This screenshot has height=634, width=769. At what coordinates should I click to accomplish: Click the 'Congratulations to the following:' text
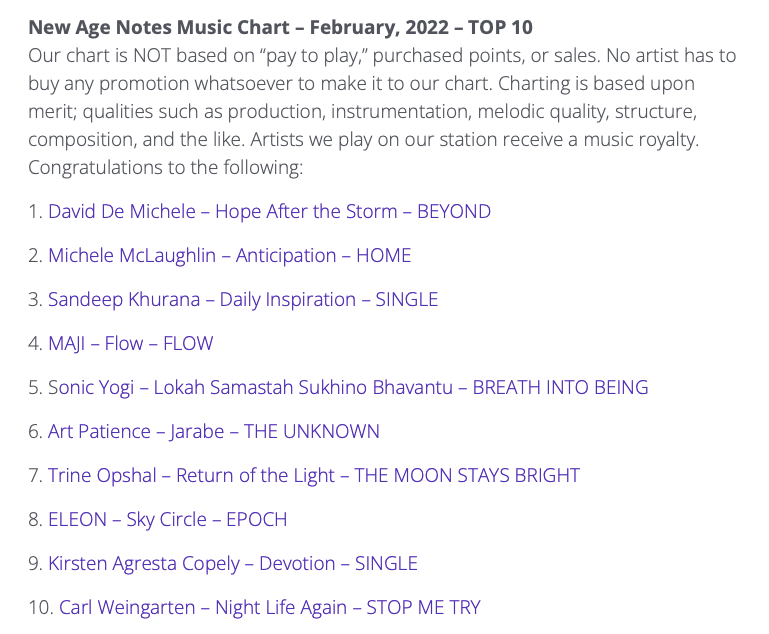(x=166, y=168)
